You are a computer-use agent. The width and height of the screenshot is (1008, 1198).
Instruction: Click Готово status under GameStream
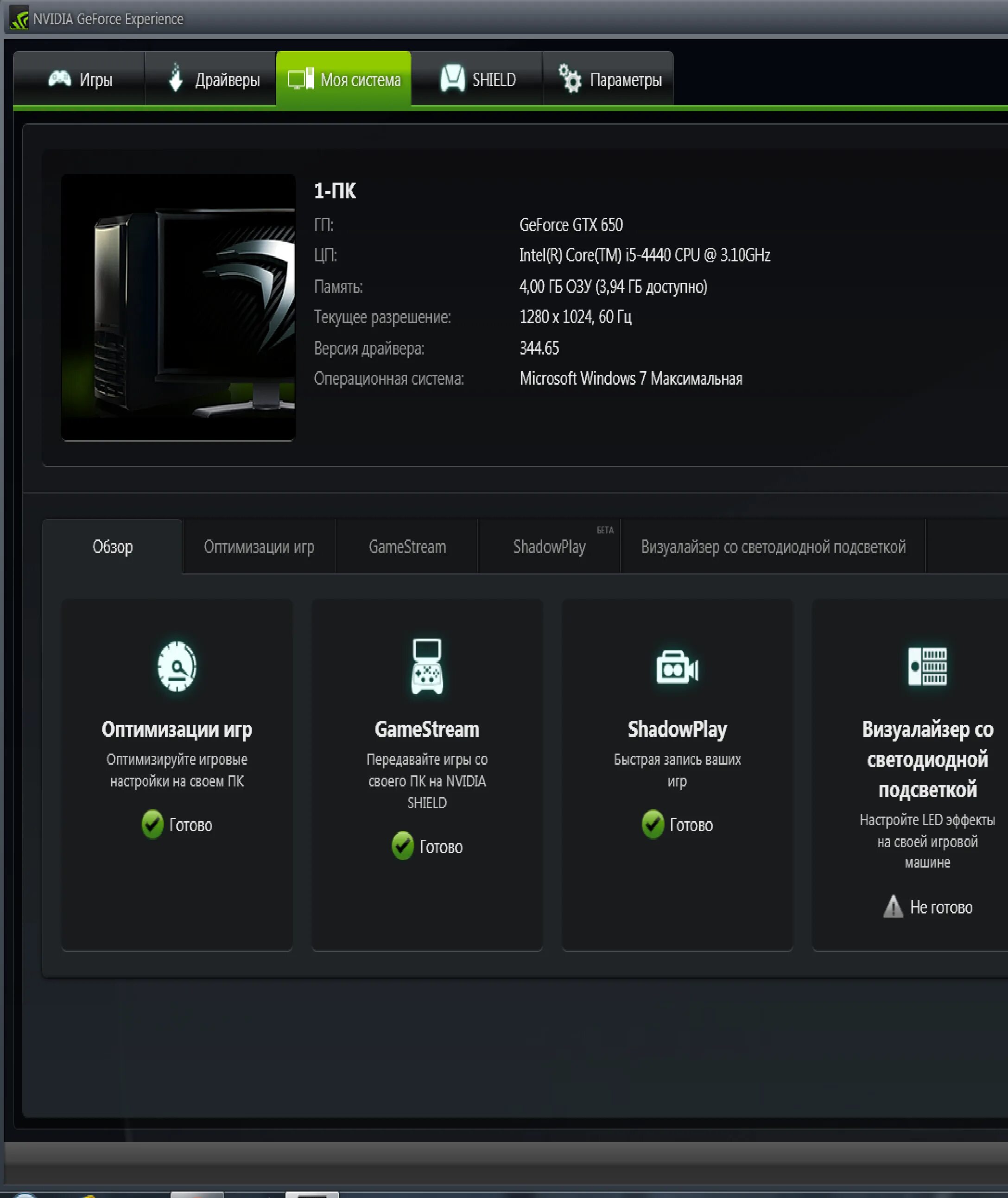441,847
